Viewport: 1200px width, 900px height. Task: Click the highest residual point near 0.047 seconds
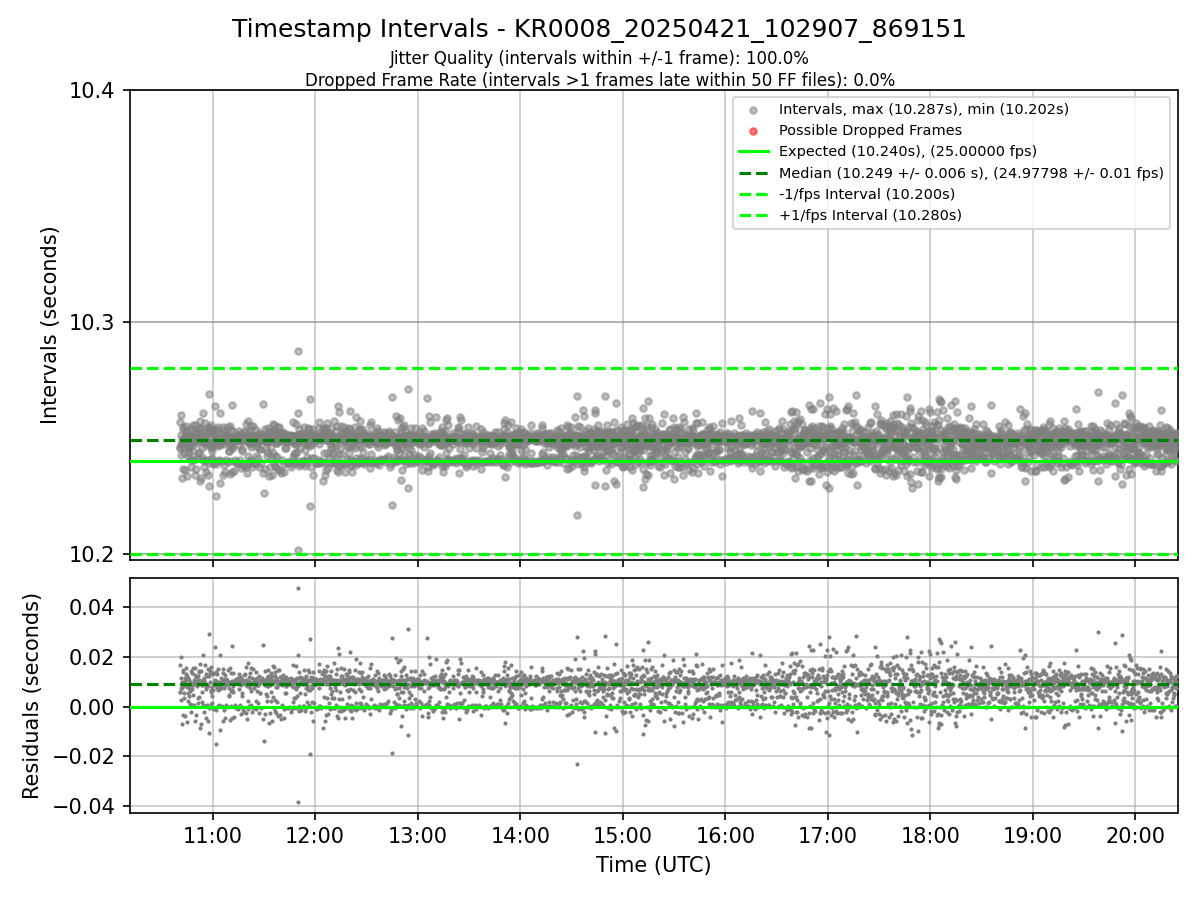click(x=298, y=588)
